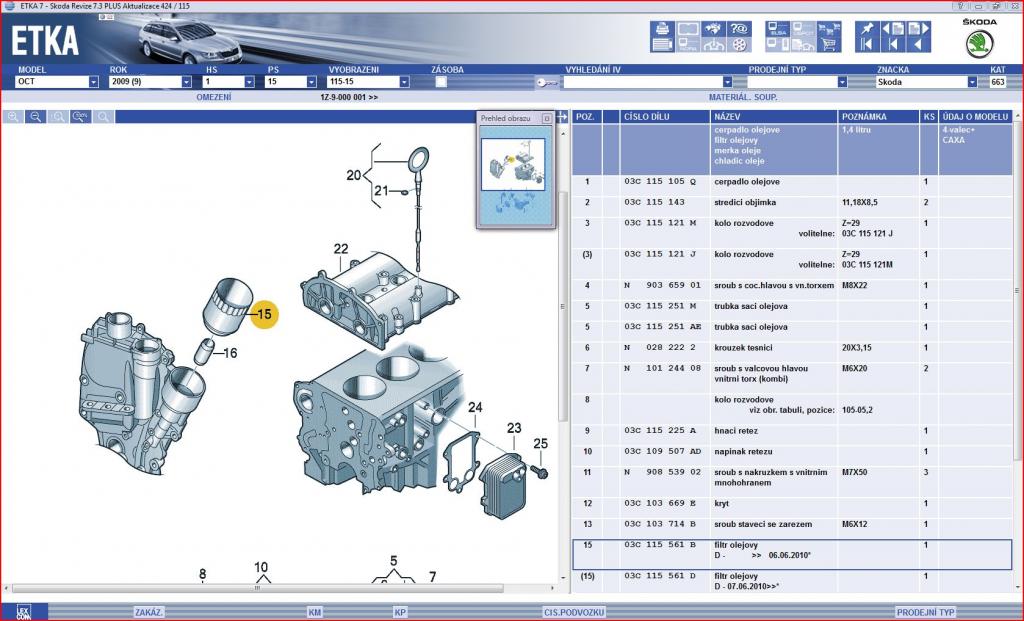Go to previous illustration page icon
The height and width of the screenshot is (621, 1024).
point(893,29)
